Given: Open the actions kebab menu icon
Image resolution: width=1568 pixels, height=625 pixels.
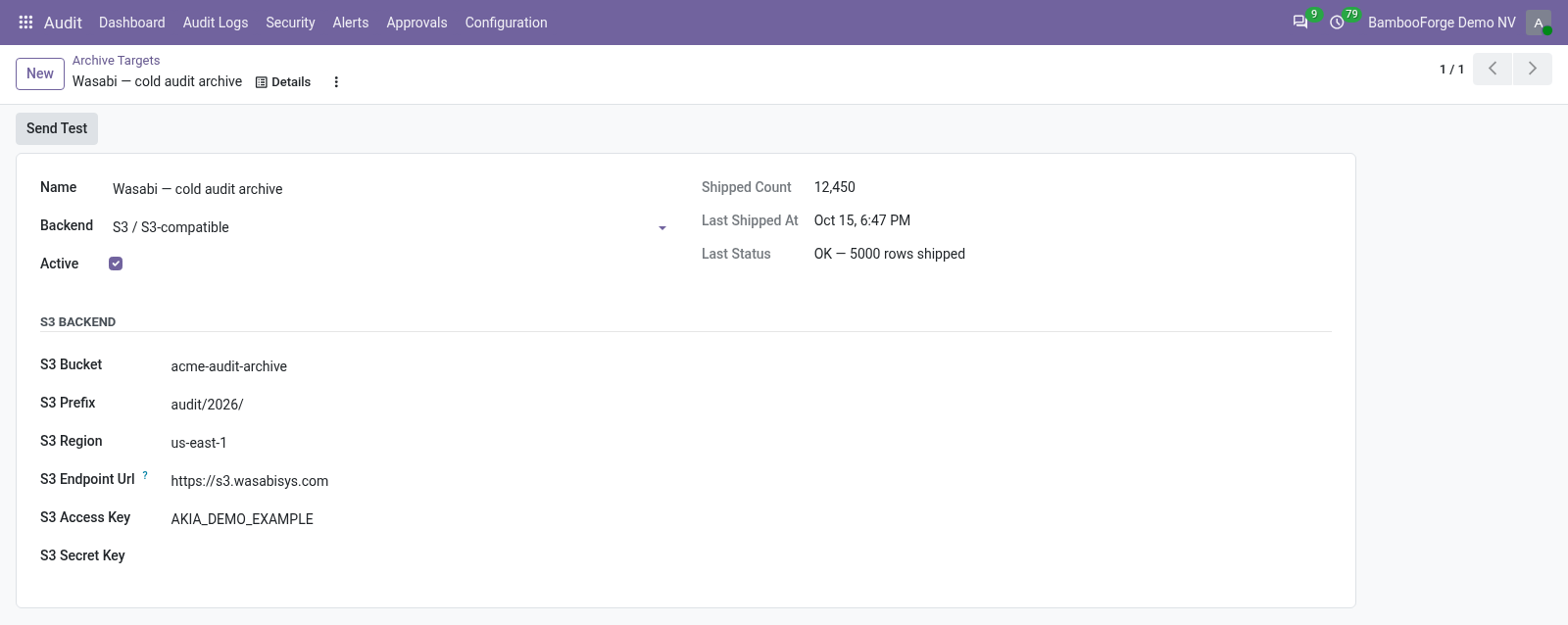Looking at the screenshot, I should (x=336, y=82).
